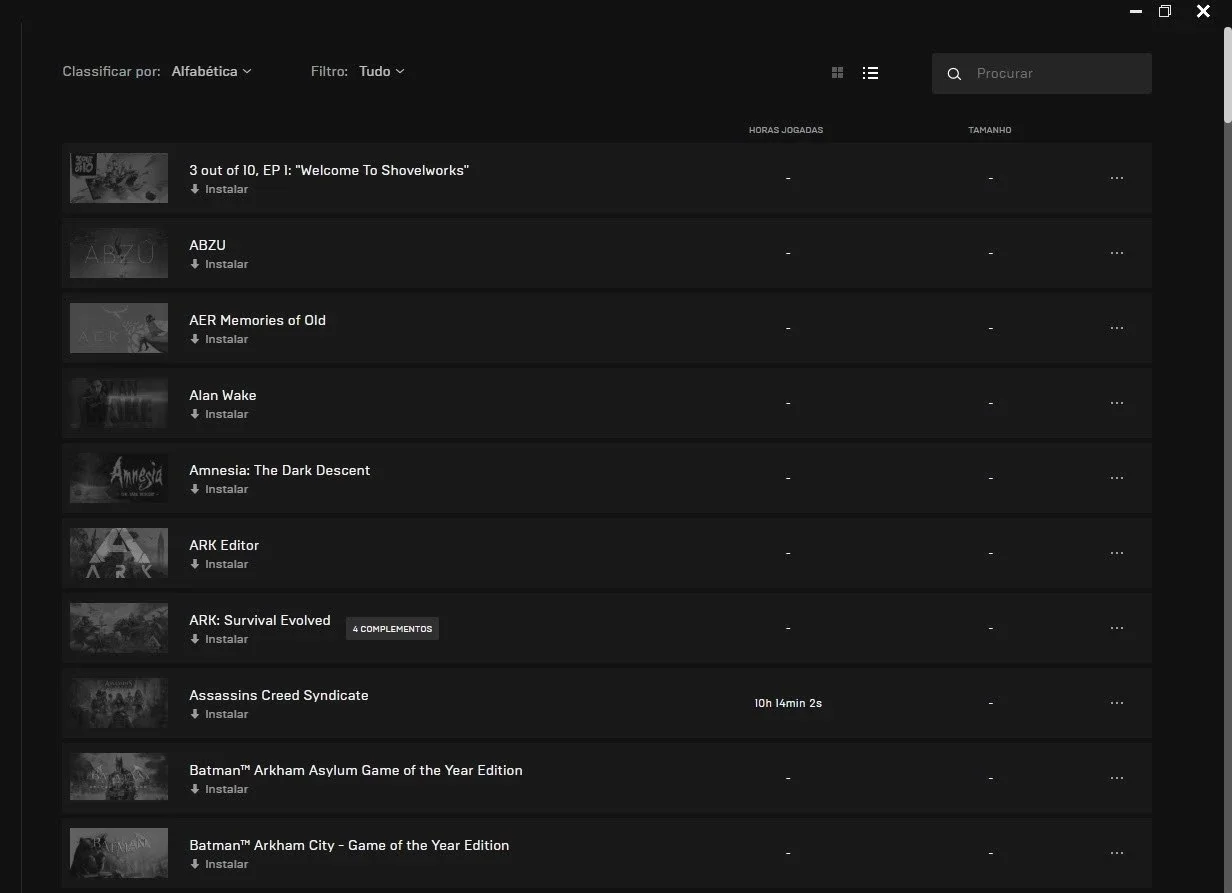The image size is (1232, 893).
Task: Select the Batman Arkham Asylum thumbnail
Action: (x=119, y=777)
